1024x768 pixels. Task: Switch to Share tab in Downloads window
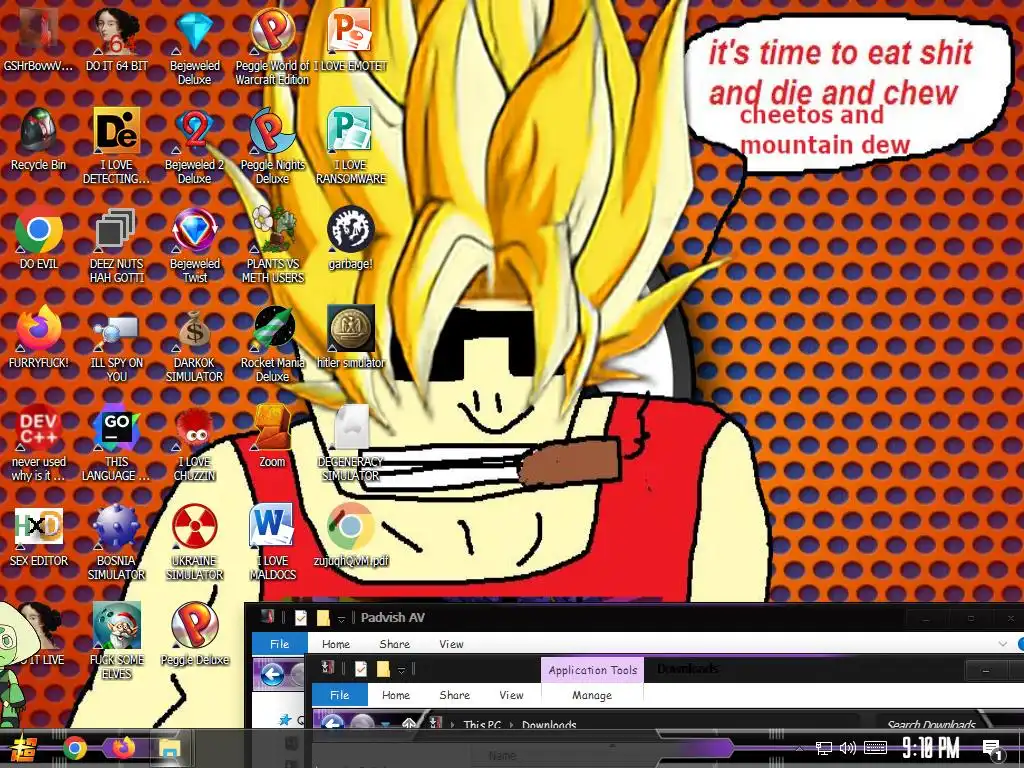tap(455, 695)
